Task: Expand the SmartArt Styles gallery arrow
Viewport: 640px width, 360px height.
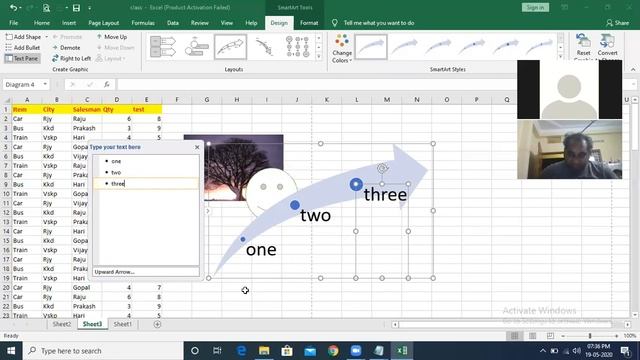Action: tap(560, 56)
